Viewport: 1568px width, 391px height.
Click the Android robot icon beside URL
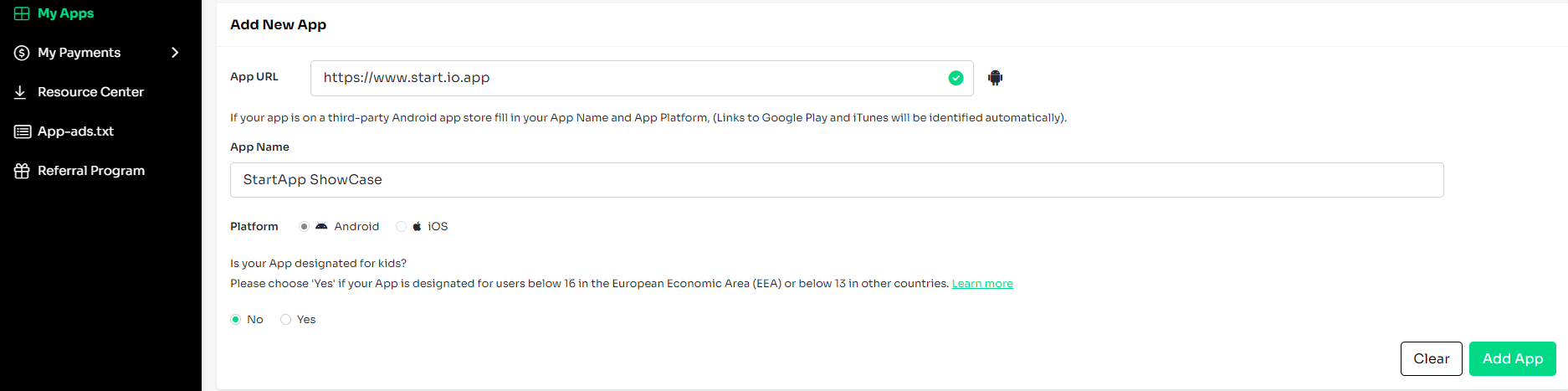click(x=995, y=78)
